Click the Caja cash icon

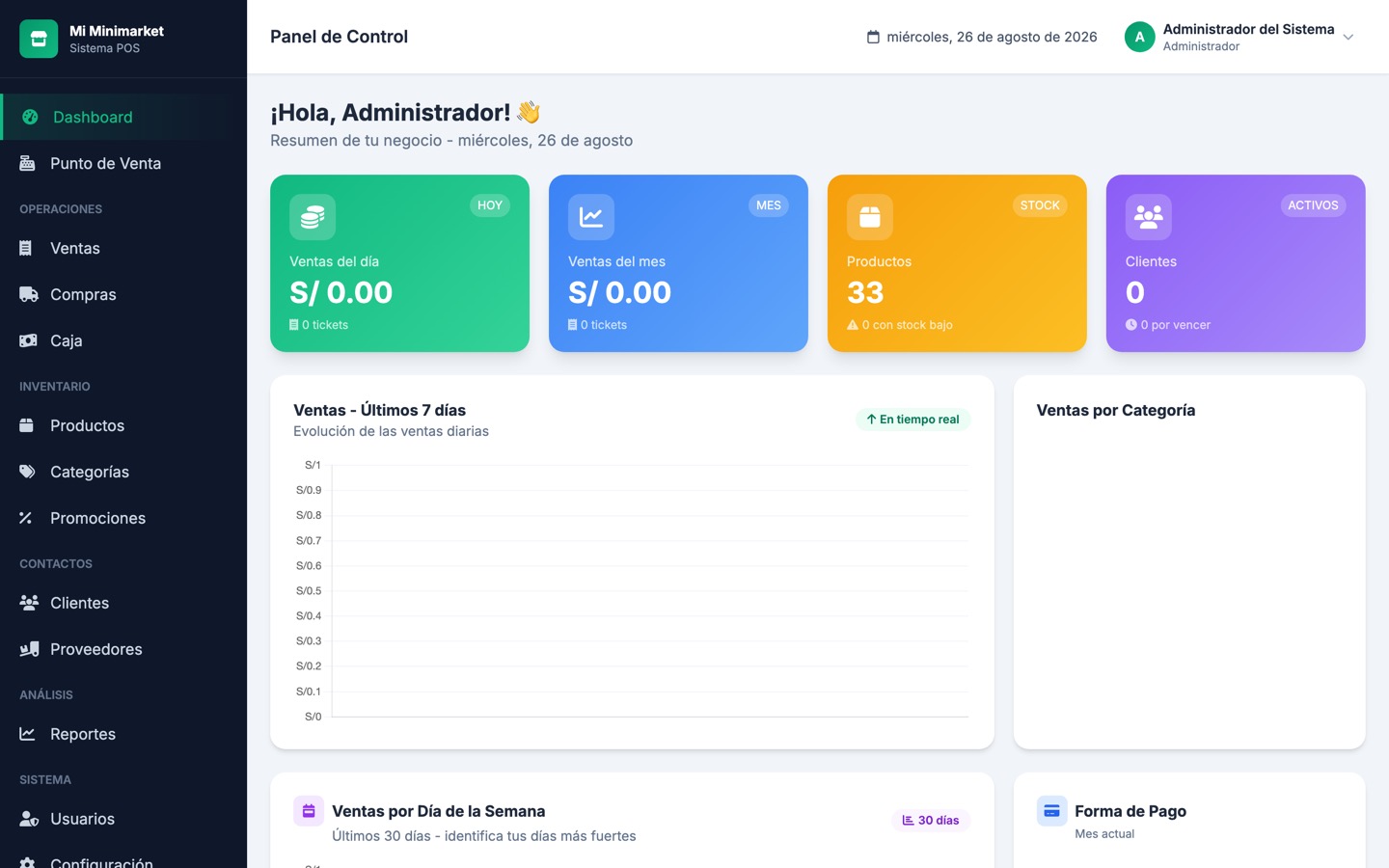[28, 340]
